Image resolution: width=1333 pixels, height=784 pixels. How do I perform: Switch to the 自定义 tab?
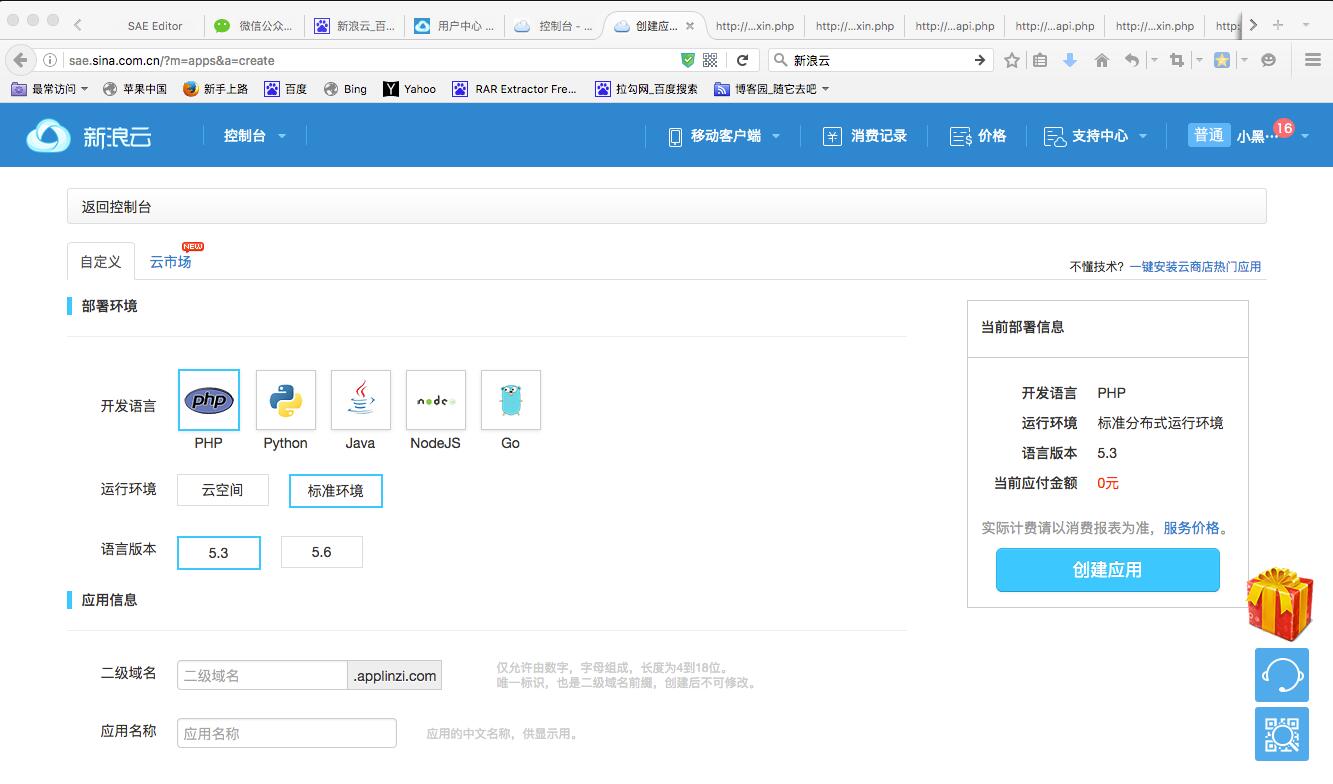(x=101, y=261)
